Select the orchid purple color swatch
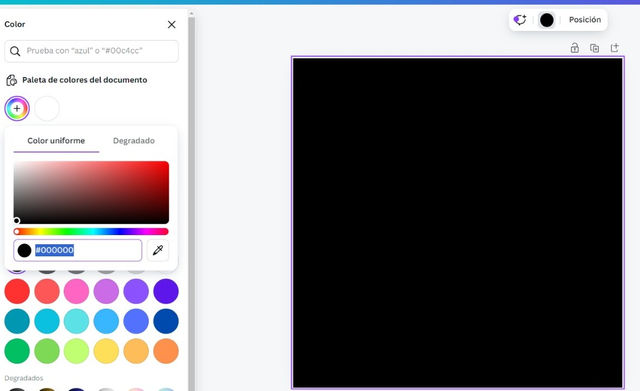The height and width of the screenshot is (391, 640). (x=106, y=291)
